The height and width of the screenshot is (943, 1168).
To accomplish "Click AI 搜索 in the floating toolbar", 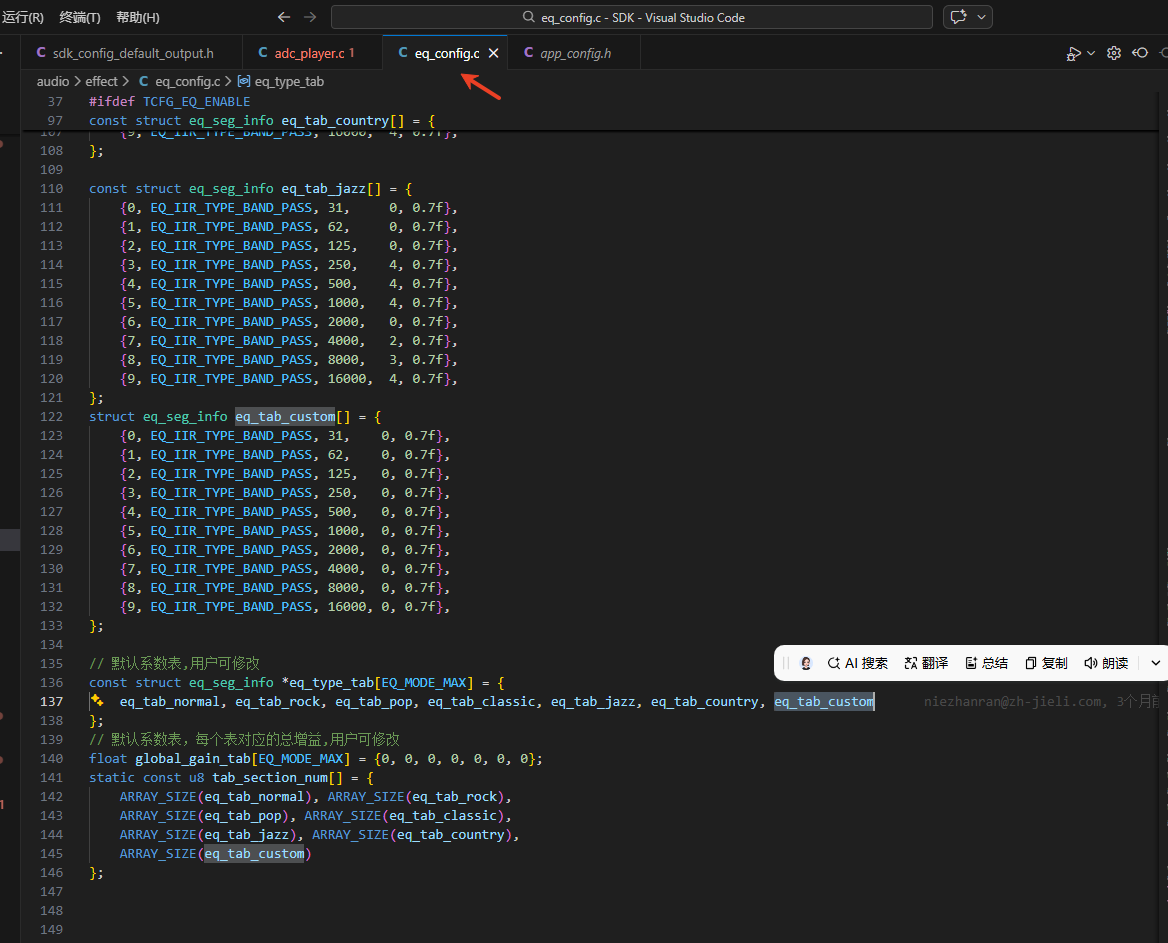I will click(x=857, y=663).
